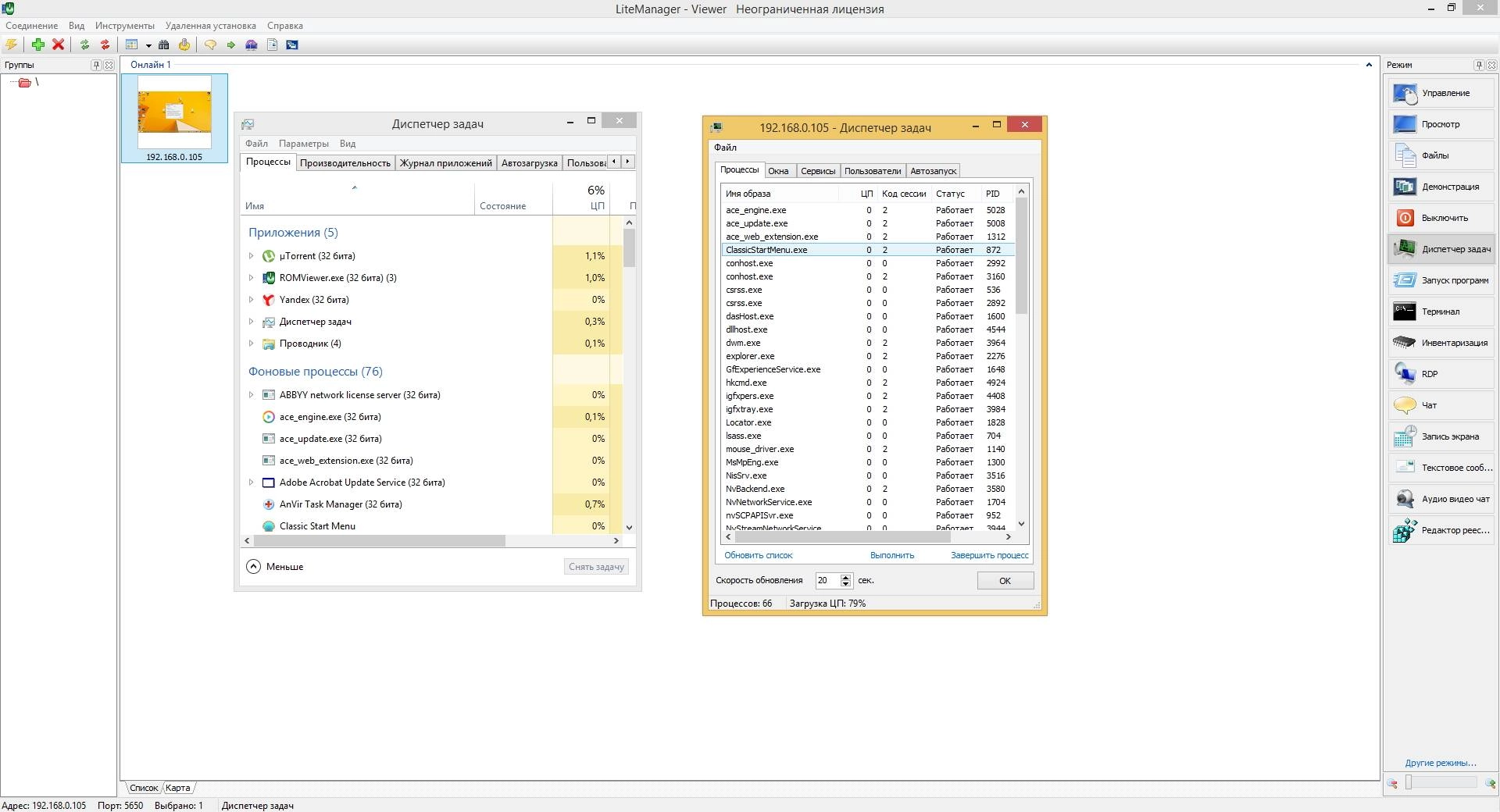Select the Чат mode

coord(1441,405)
